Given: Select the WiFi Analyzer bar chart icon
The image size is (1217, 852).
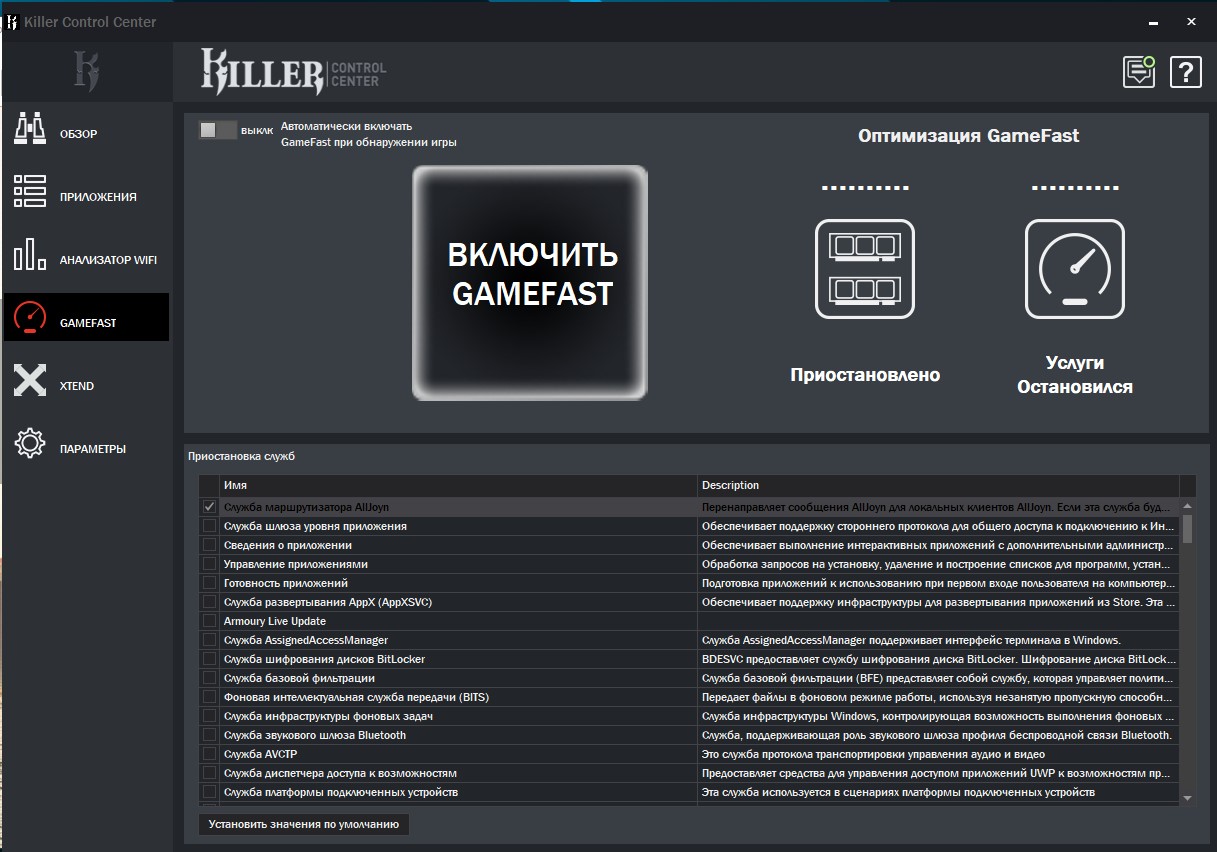Looking at the screenshot, I should click(30, 257).
